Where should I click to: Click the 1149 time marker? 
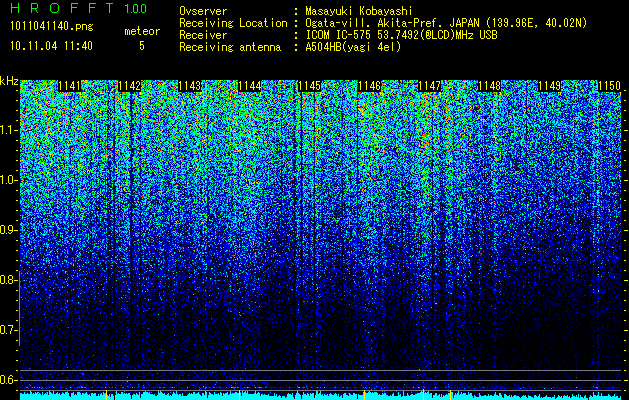pyautogui.click(x=550, y=86)
